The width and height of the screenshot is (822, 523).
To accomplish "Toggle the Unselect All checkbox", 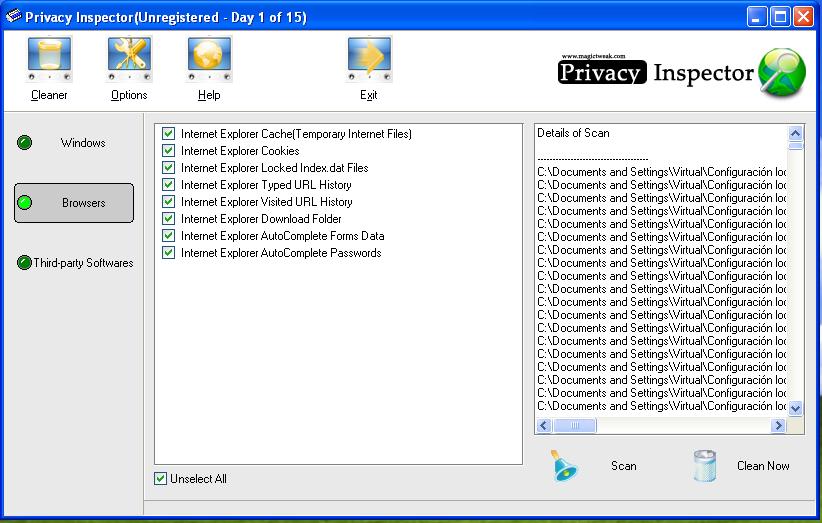I will point(160,478).
